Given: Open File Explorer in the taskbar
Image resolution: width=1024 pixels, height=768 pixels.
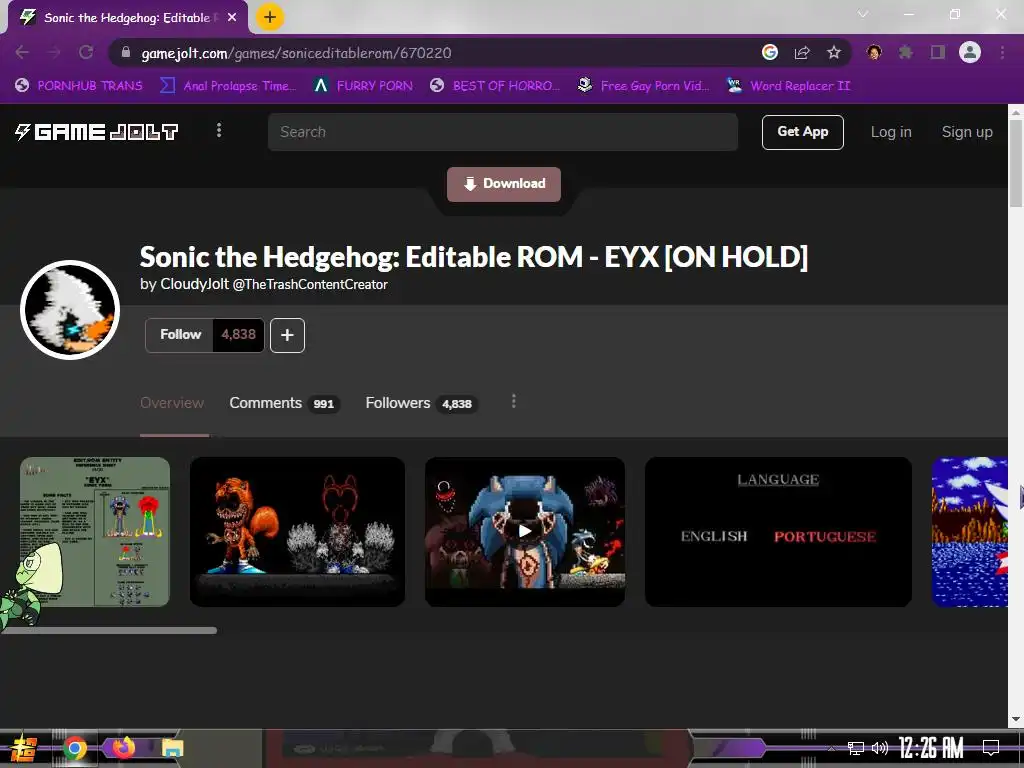Looking at the screenshot, I should click(x=173, y=748).
